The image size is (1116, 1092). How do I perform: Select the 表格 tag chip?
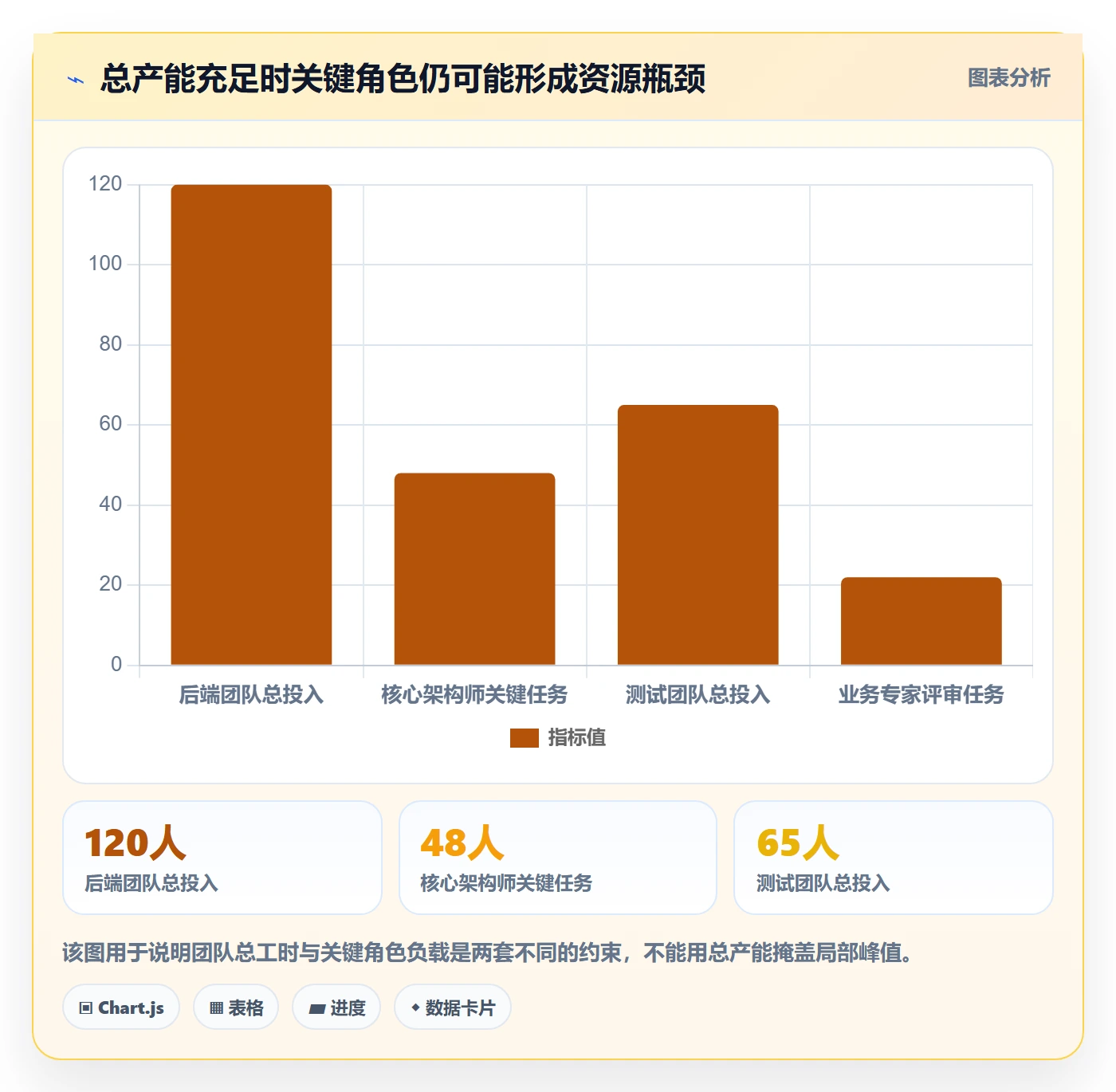click(x=236, y=1008)
